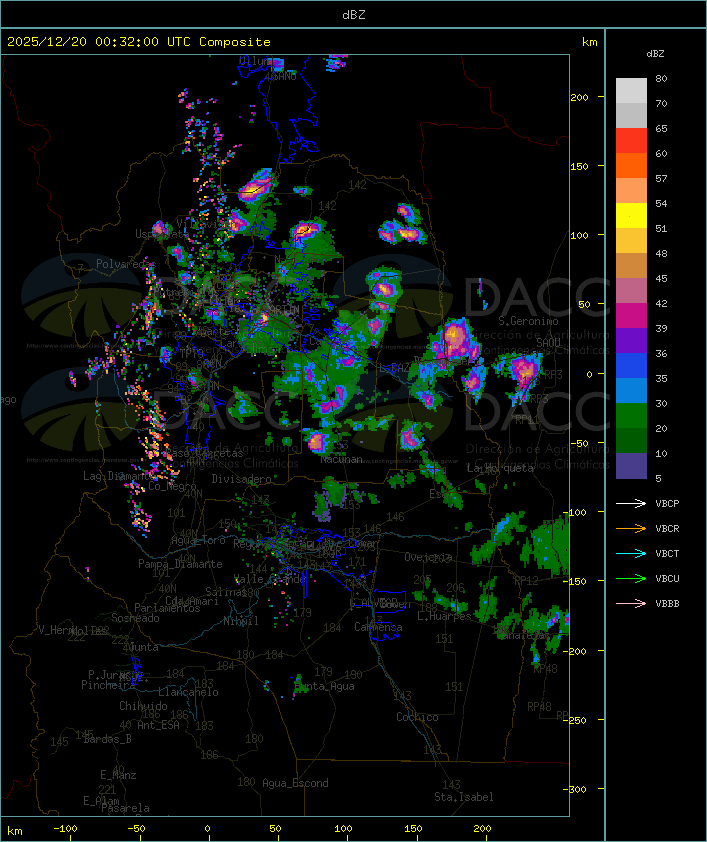Viewport: 707px width, 842px height.
Task: Click the pink VBBB arrow icon
Action: (631, 604)
